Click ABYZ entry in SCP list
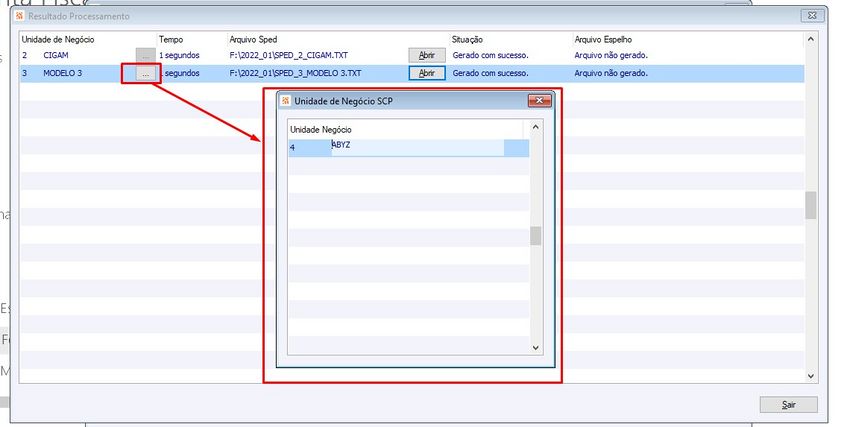The height and width of the screenshot is (427, 850). click(341, 145)
